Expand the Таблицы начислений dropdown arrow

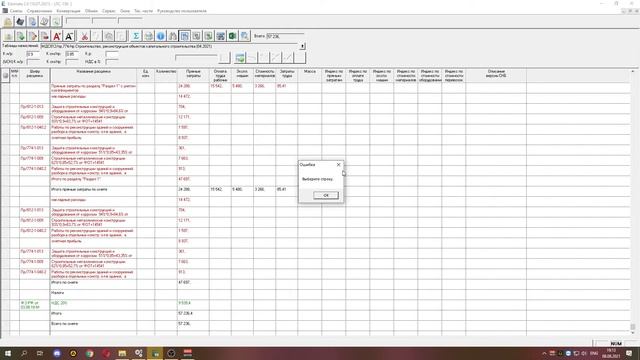tap(302, 46)
